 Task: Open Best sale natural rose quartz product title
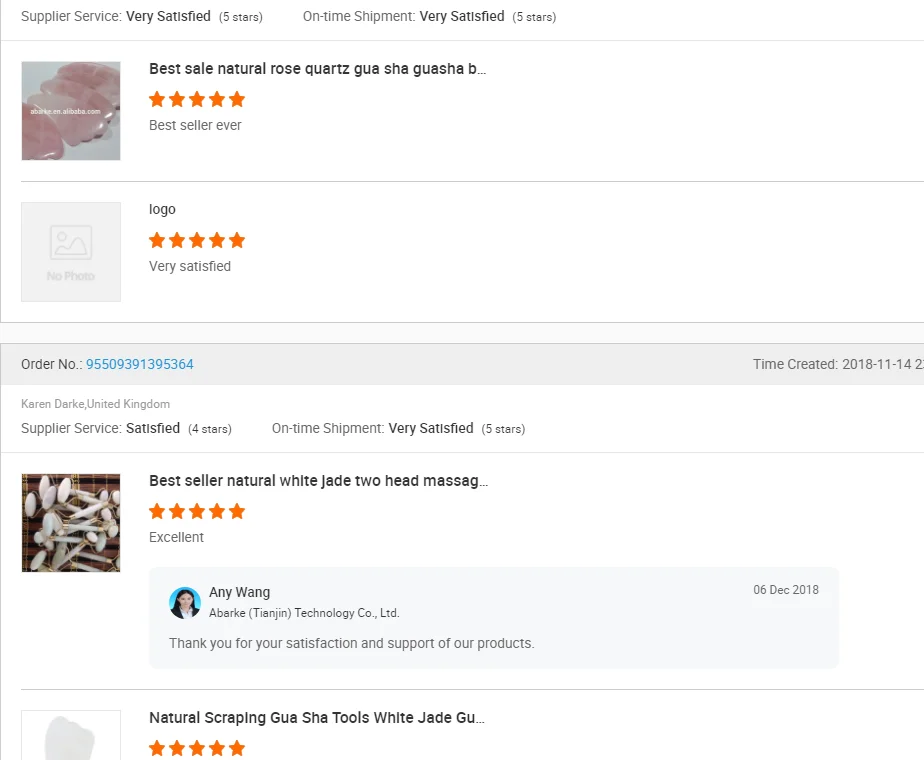tap(318, 69)
